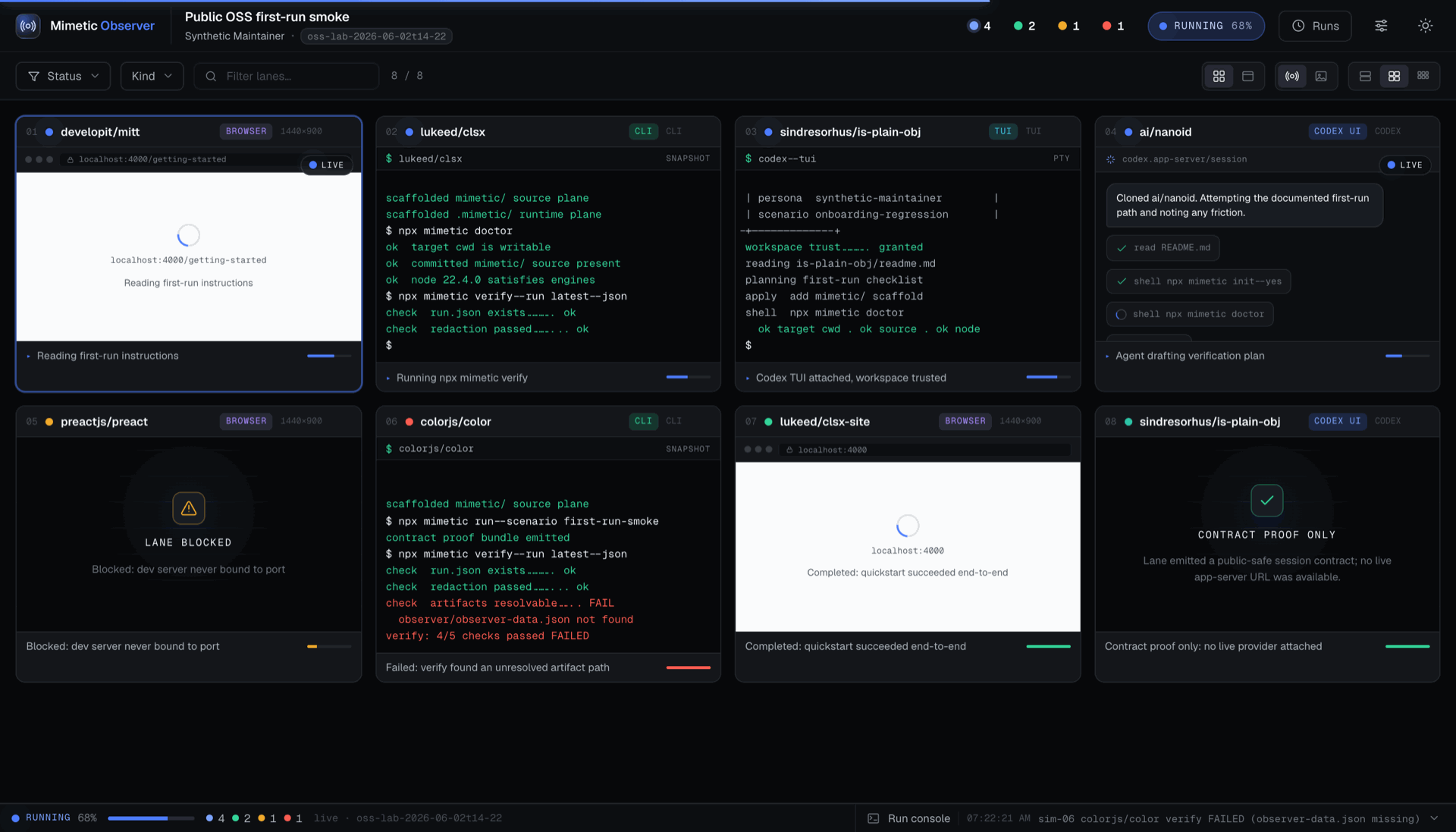This screenshot has width=1456, height=832.
Task: Click the pending shell npx mimetic doctor step
Action: (x=1190, y=314)
